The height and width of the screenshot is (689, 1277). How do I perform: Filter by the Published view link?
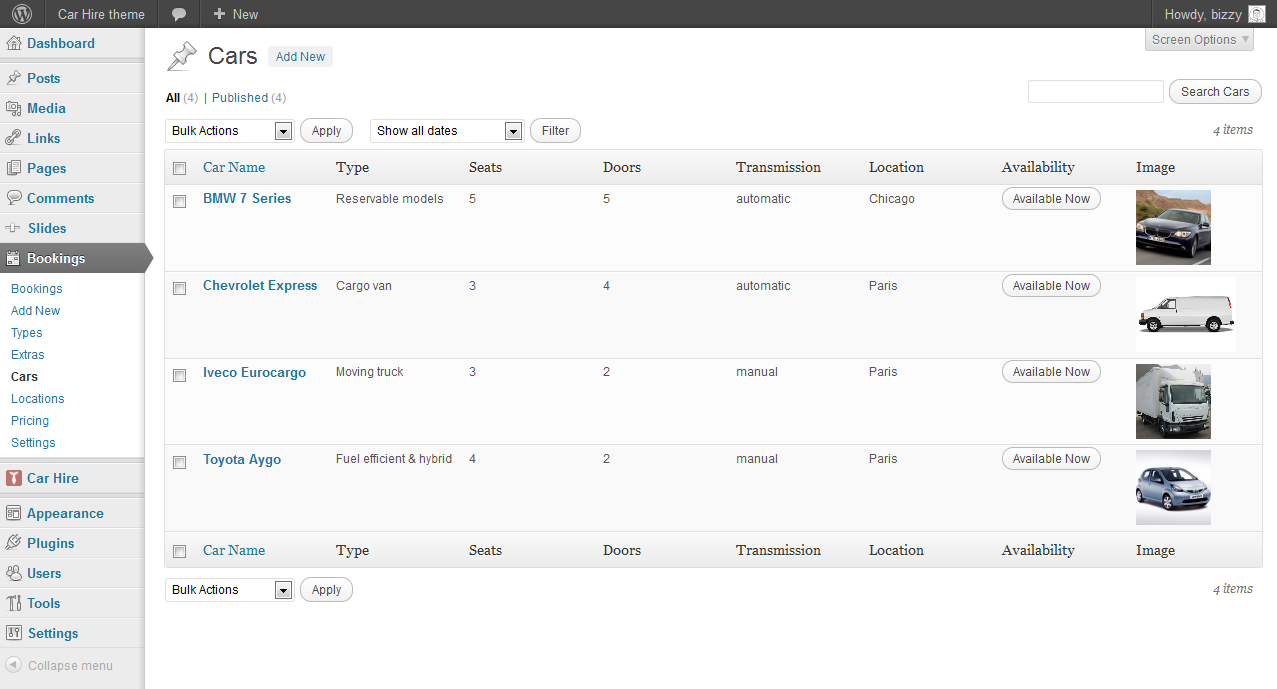click(x=240, y=98)
